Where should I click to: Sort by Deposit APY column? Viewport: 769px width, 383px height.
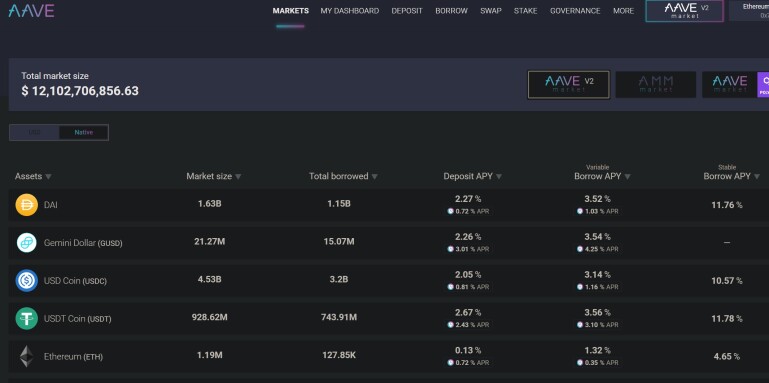coord(472,177)
